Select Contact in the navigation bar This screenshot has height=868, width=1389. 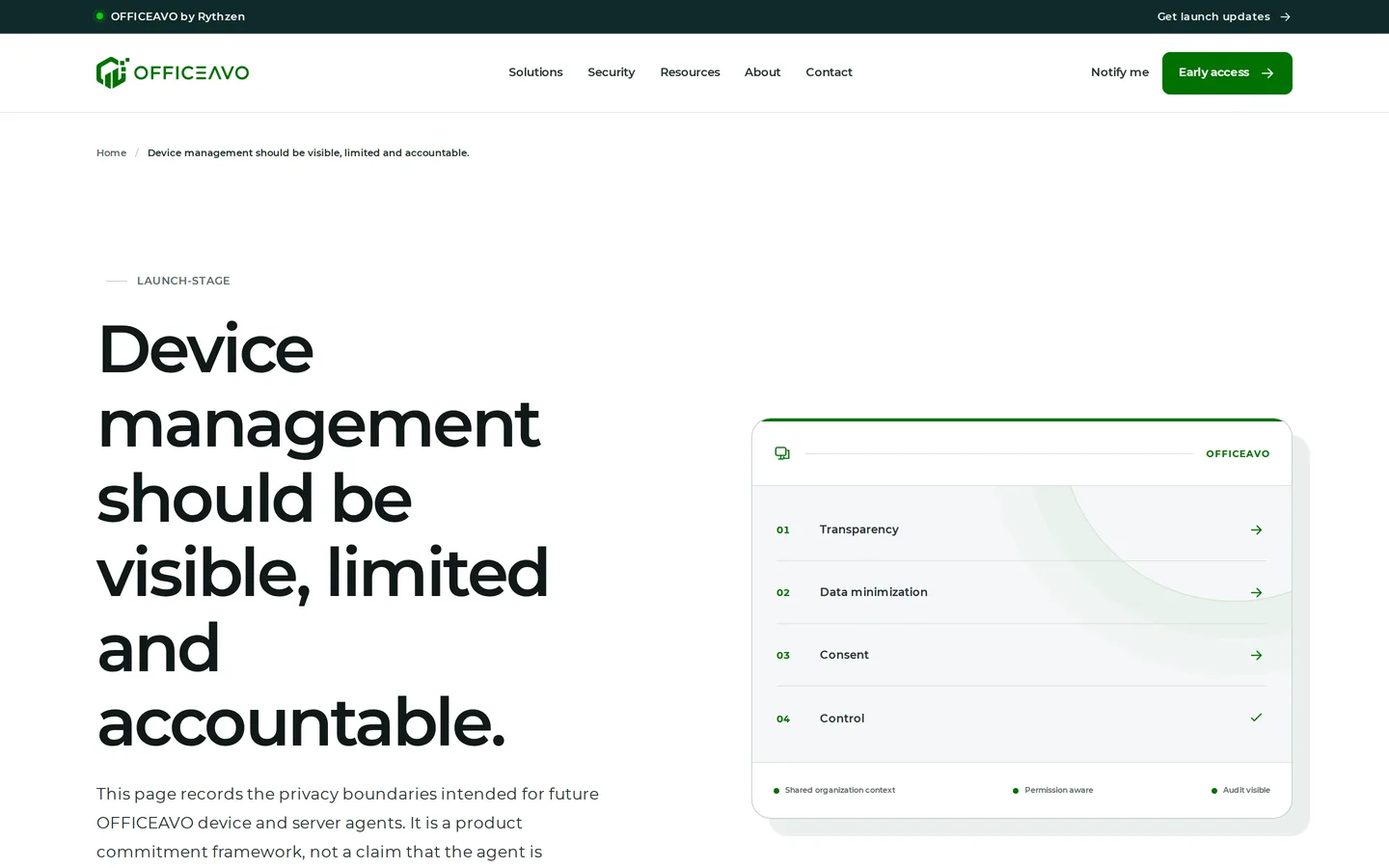click(830, 72)
